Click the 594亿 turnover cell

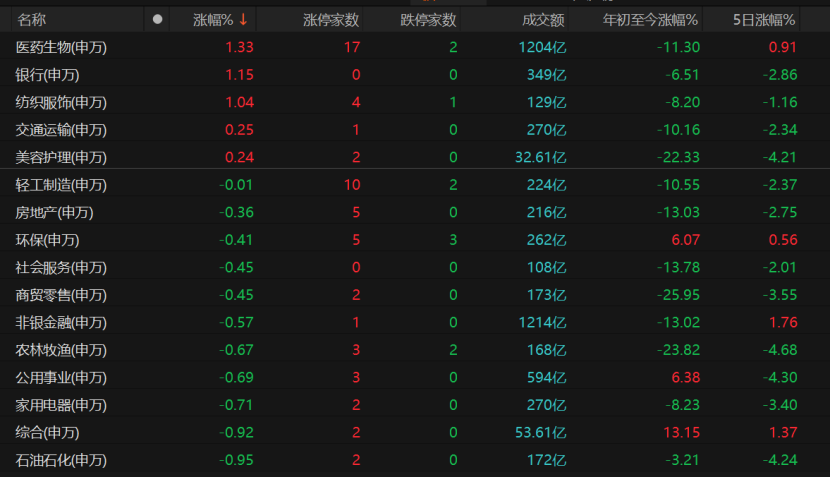tap(546, 377)
